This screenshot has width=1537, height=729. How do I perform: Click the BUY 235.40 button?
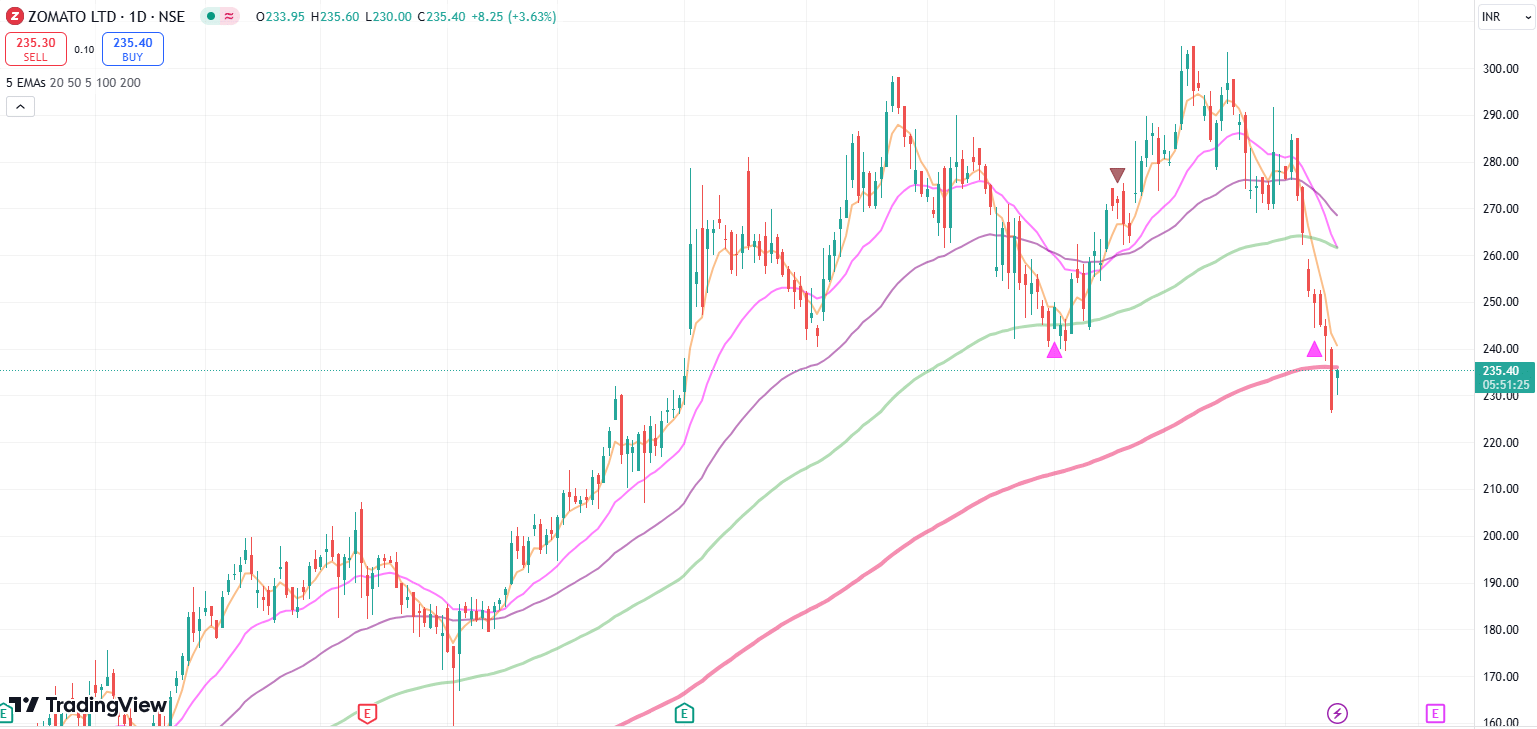pyautogui.click(x=132, y=49)
